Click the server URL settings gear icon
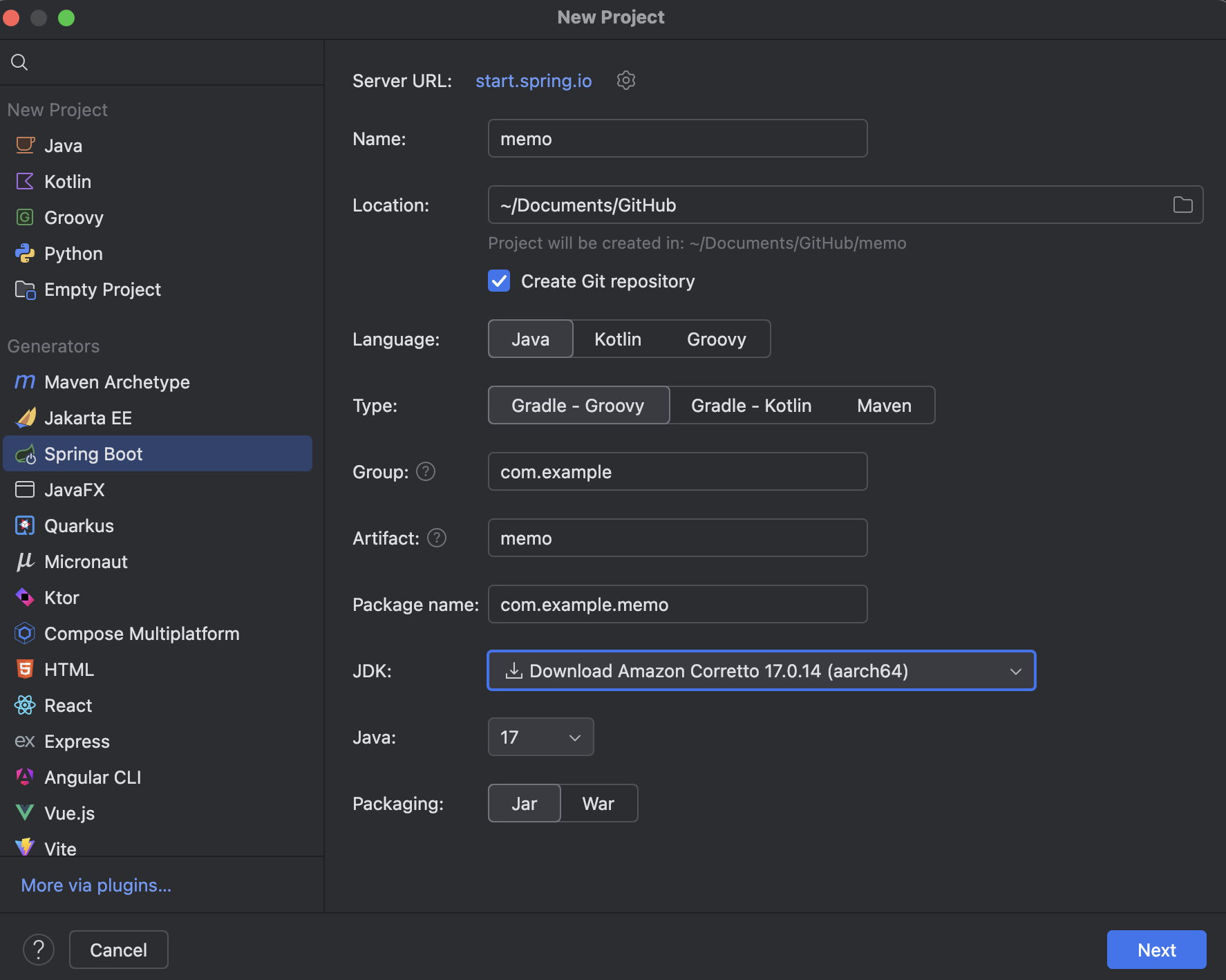The width and height of the screenshot is (1226, 980). click(625, 81)
